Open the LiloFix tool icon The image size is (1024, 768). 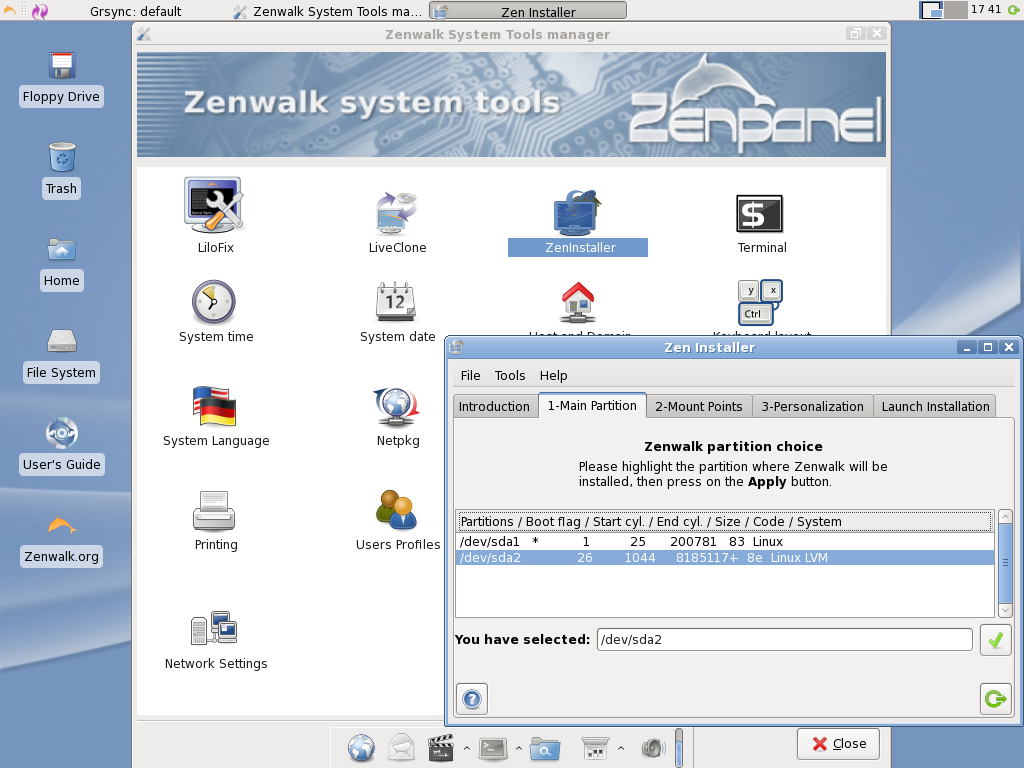[x=215, y=205]
